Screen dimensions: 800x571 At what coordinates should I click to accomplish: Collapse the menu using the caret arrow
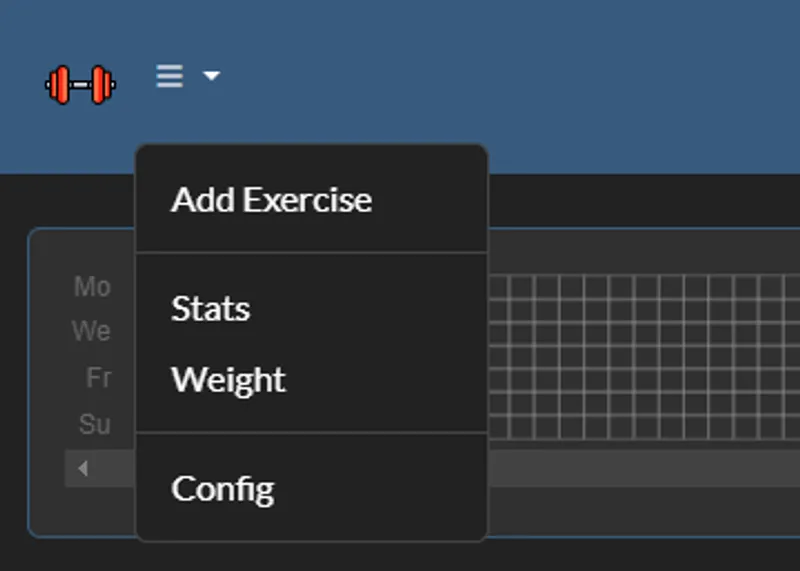[211, 76]
